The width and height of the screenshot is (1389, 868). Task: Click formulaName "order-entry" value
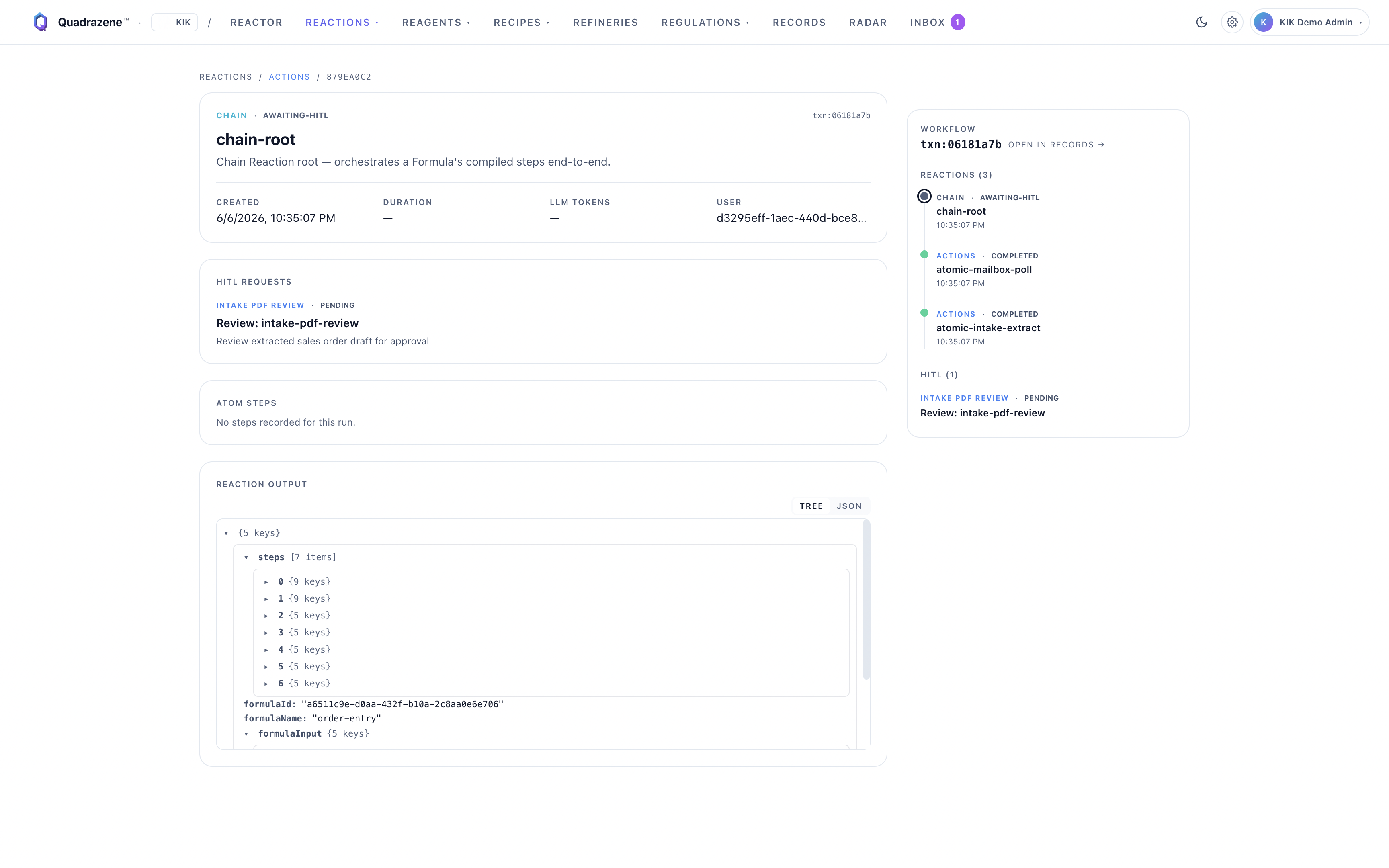[347, 718]
